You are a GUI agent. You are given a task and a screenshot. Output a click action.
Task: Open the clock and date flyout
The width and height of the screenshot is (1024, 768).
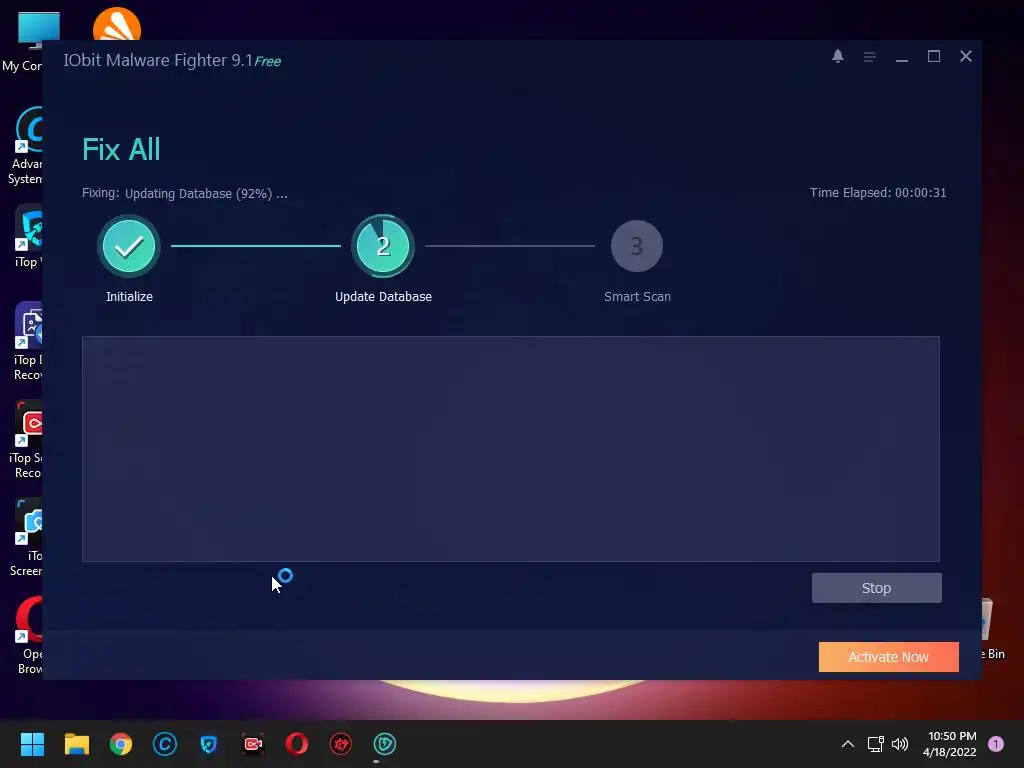(950, 744)
